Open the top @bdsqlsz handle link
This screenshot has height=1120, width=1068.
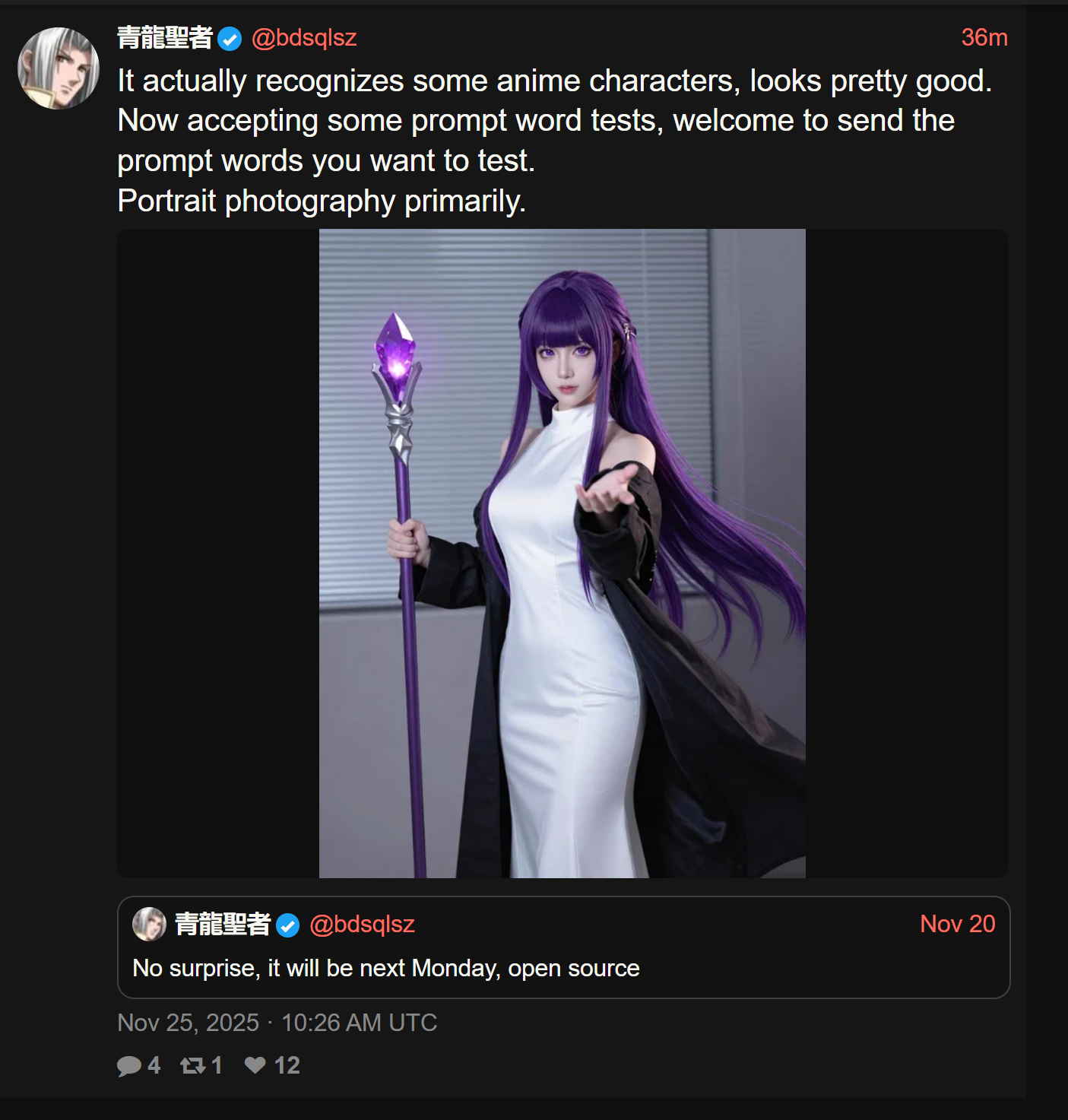(304, 37)
